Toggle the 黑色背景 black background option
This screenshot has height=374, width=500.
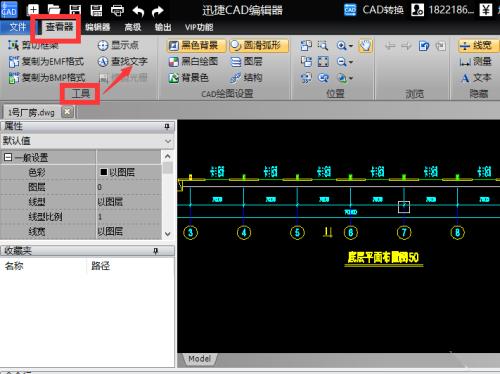196,45
